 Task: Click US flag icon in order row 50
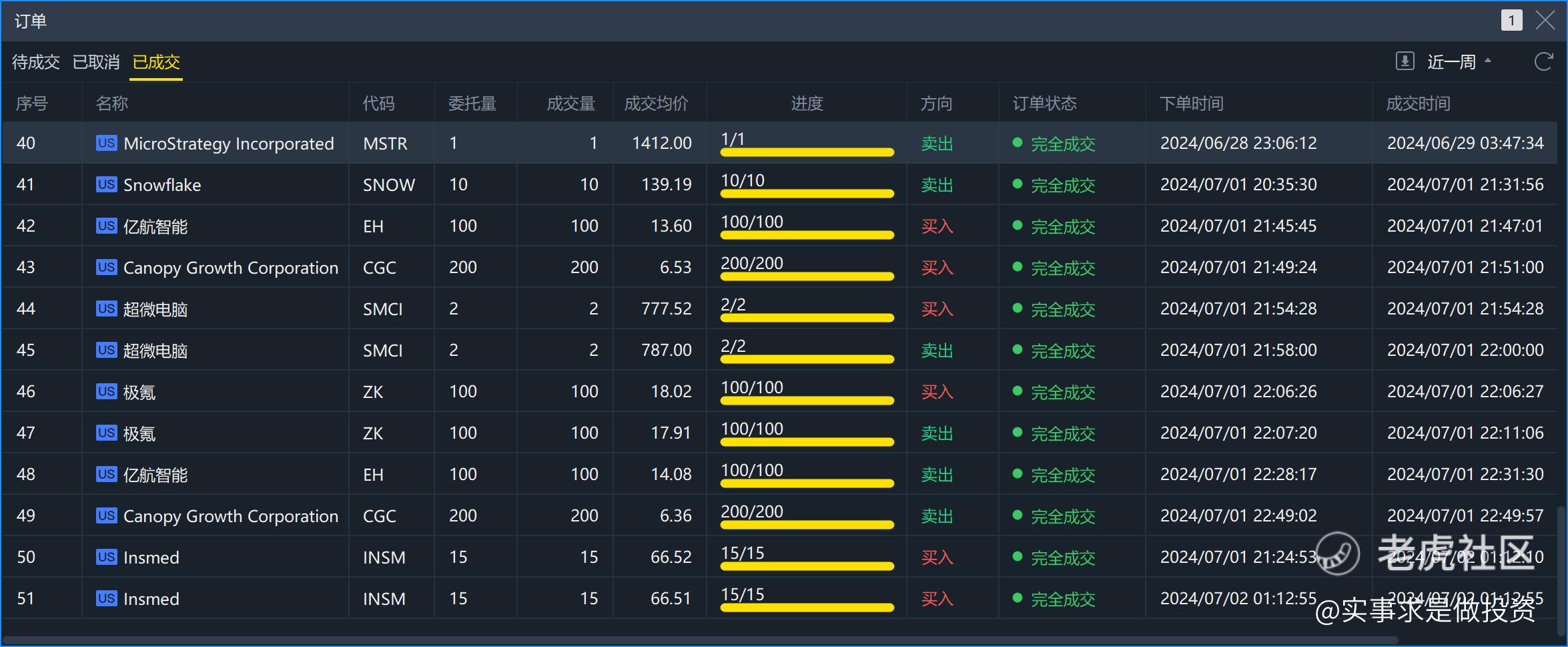[106, 557]
